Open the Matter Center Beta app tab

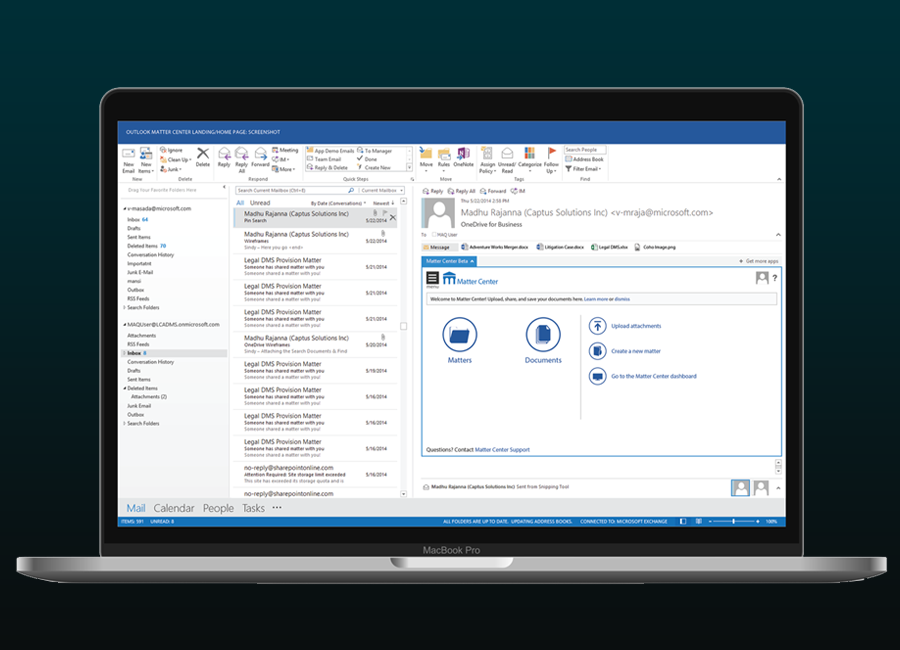point(449,261)
